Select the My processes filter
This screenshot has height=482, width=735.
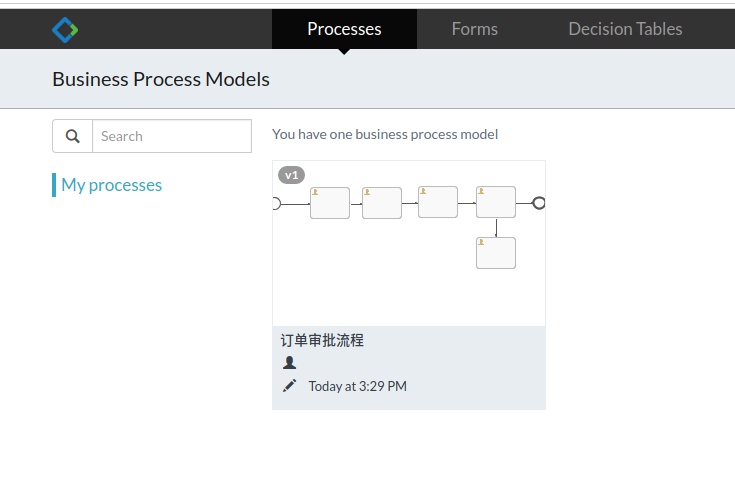click(x=111, y=185)
